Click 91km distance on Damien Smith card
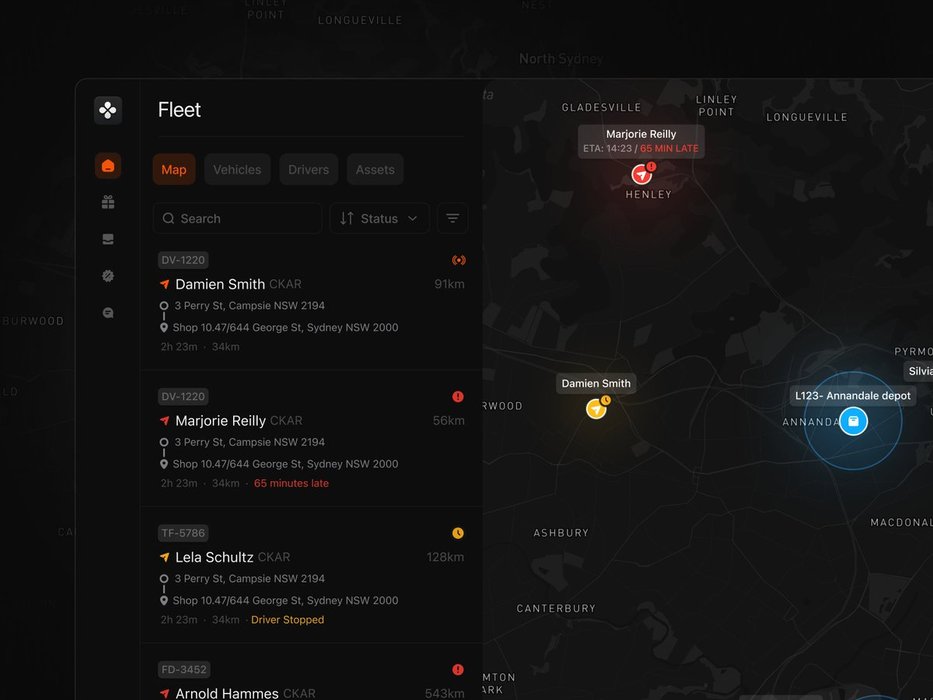 coord(449,284)
